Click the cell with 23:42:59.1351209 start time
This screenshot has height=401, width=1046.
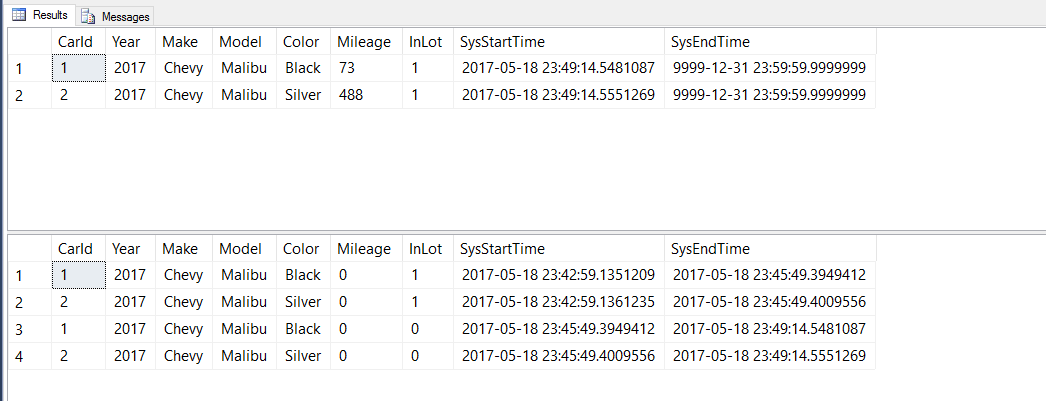point(558,275)
